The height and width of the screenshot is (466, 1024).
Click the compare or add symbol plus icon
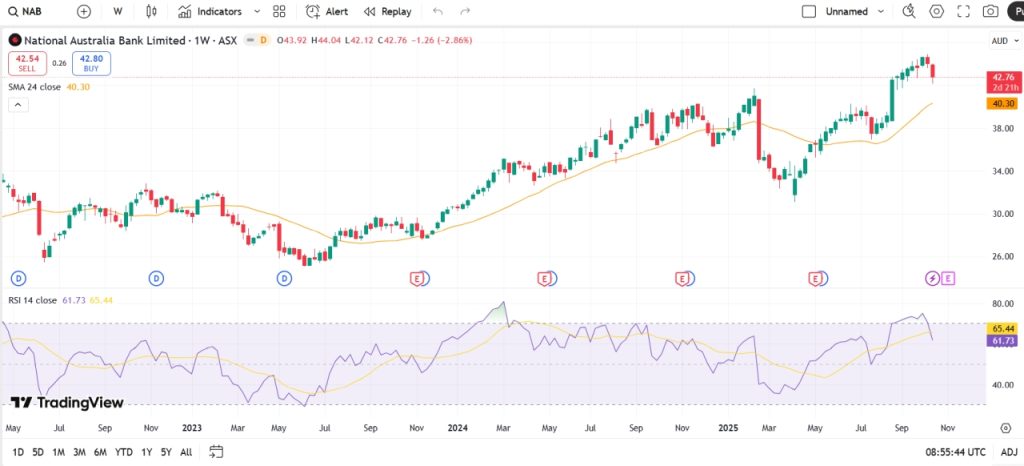(x=84, y=12)
